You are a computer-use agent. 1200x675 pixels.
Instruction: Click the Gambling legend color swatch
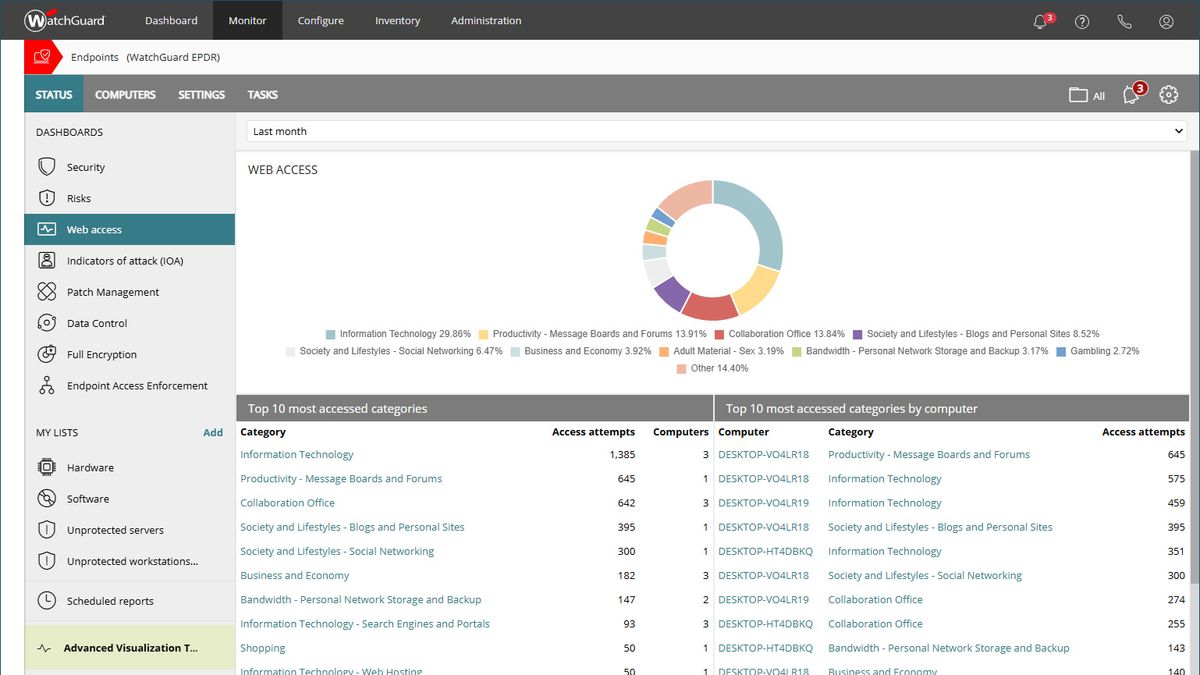point(1061,350)
